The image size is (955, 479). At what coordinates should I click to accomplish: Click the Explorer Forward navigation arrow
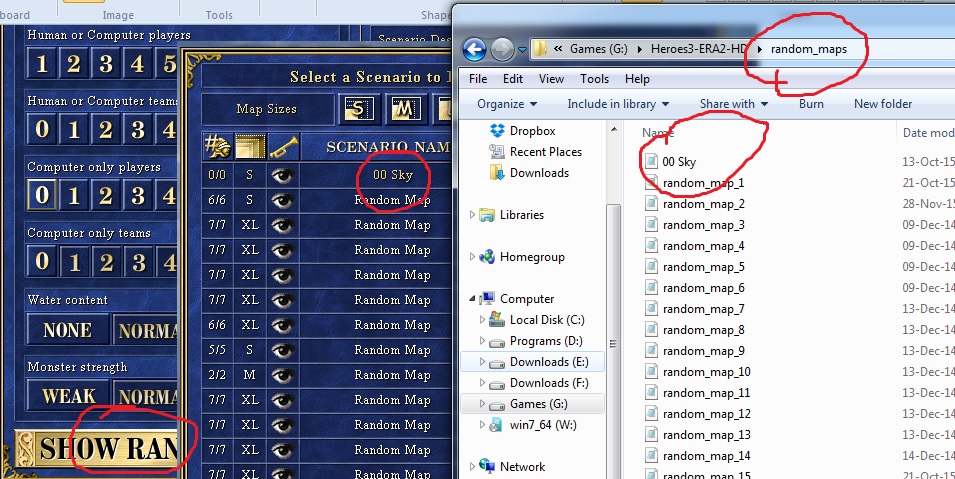(502, 49)
